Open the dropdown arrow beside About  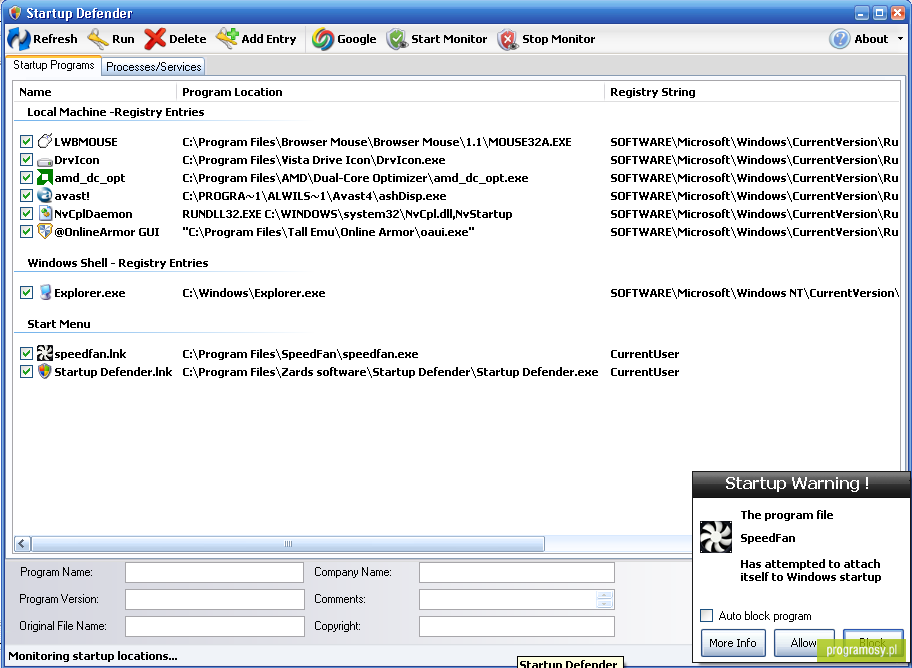900,39
